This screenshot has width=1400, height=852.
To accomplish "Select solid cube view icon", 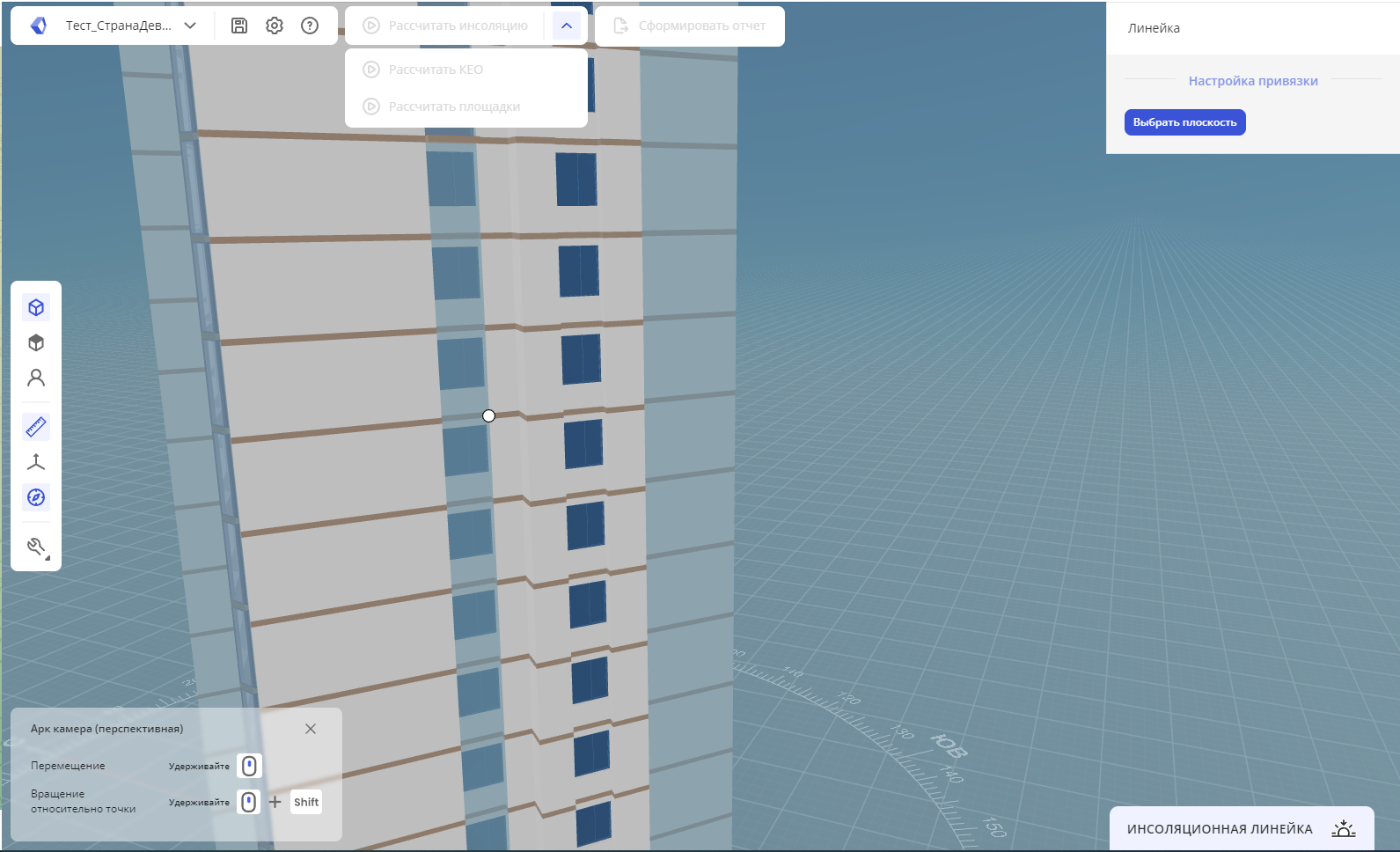I will click(x=36, y=342).
